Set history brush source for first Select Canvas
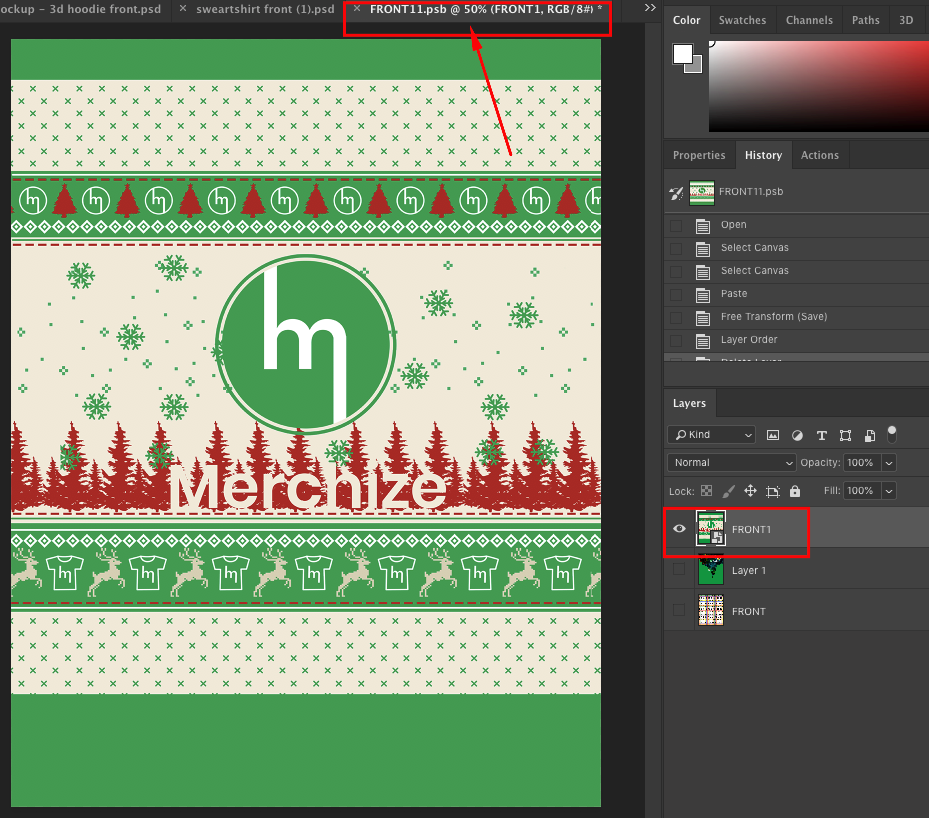This screenshot has height=818, width=929. pos(676,249)
